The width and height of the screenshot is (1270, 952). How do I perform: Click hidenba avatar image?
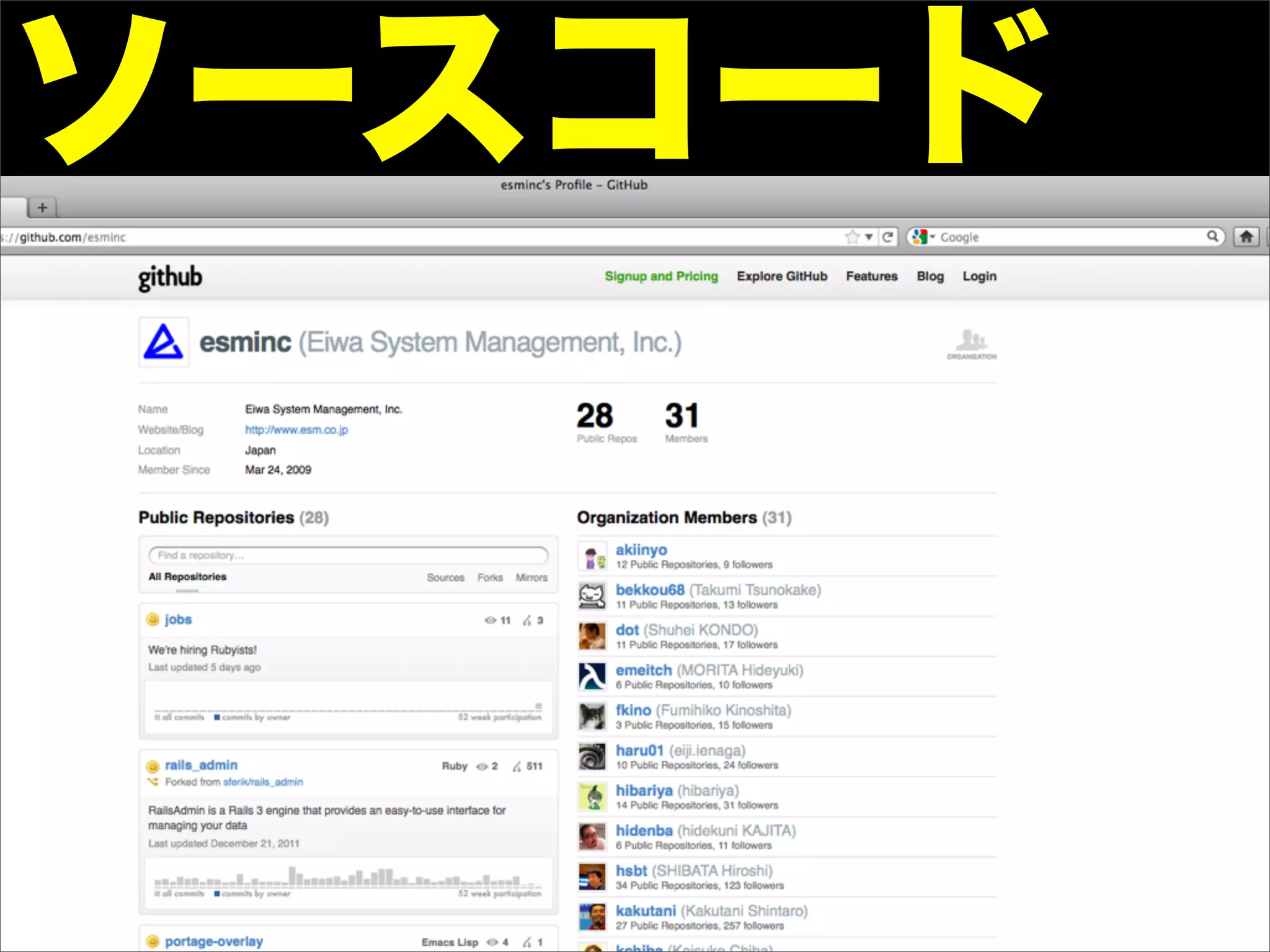pyautogui.click(x=592, y=837)
